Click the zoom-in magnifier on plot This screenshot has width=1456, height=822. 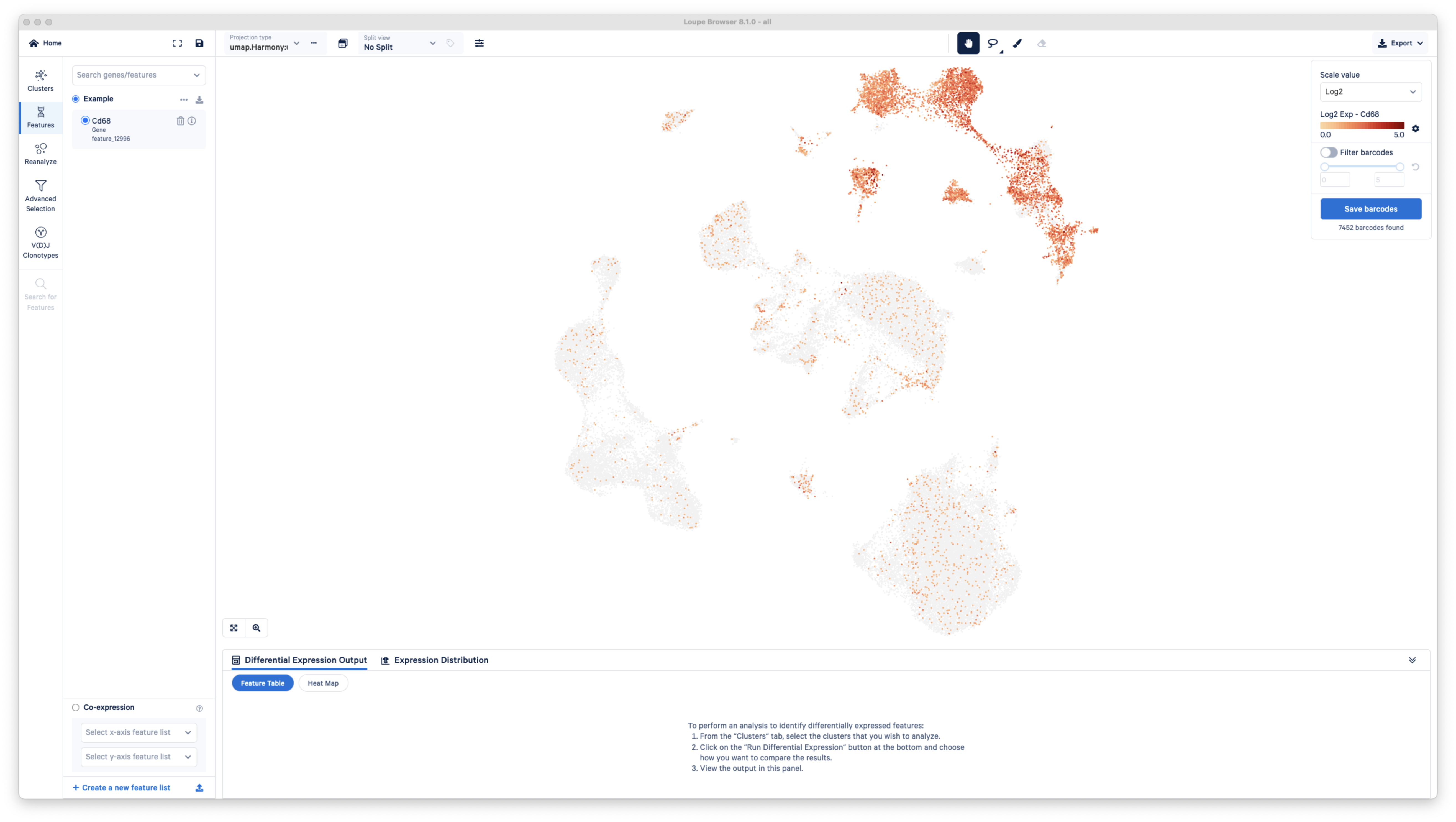click(x=257, y=627)
